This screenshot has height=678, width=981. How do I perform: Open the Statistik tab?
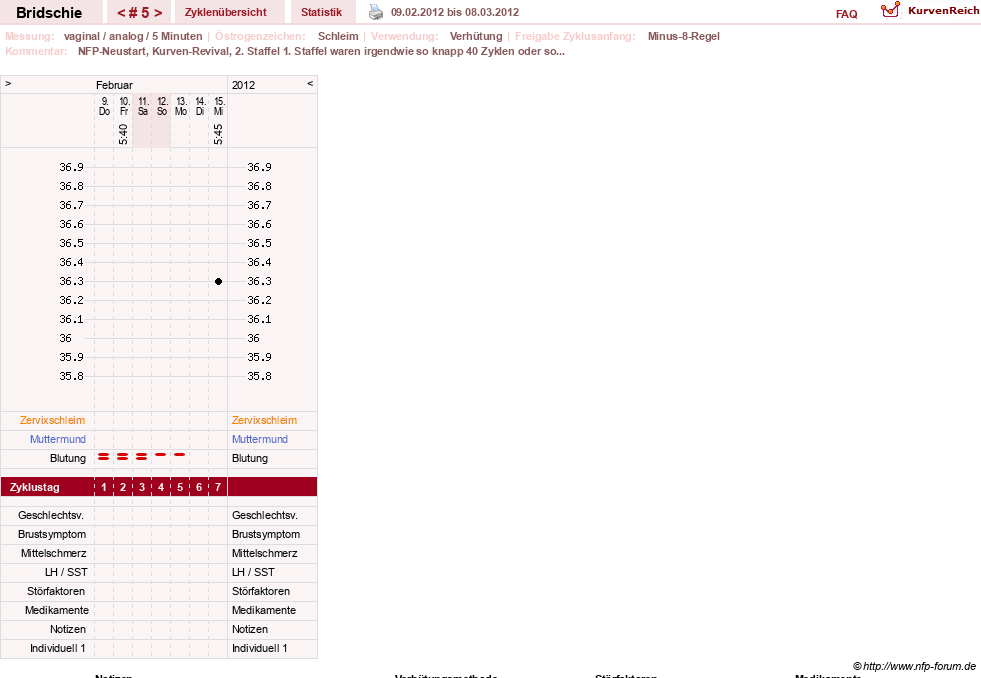[321, 12]
